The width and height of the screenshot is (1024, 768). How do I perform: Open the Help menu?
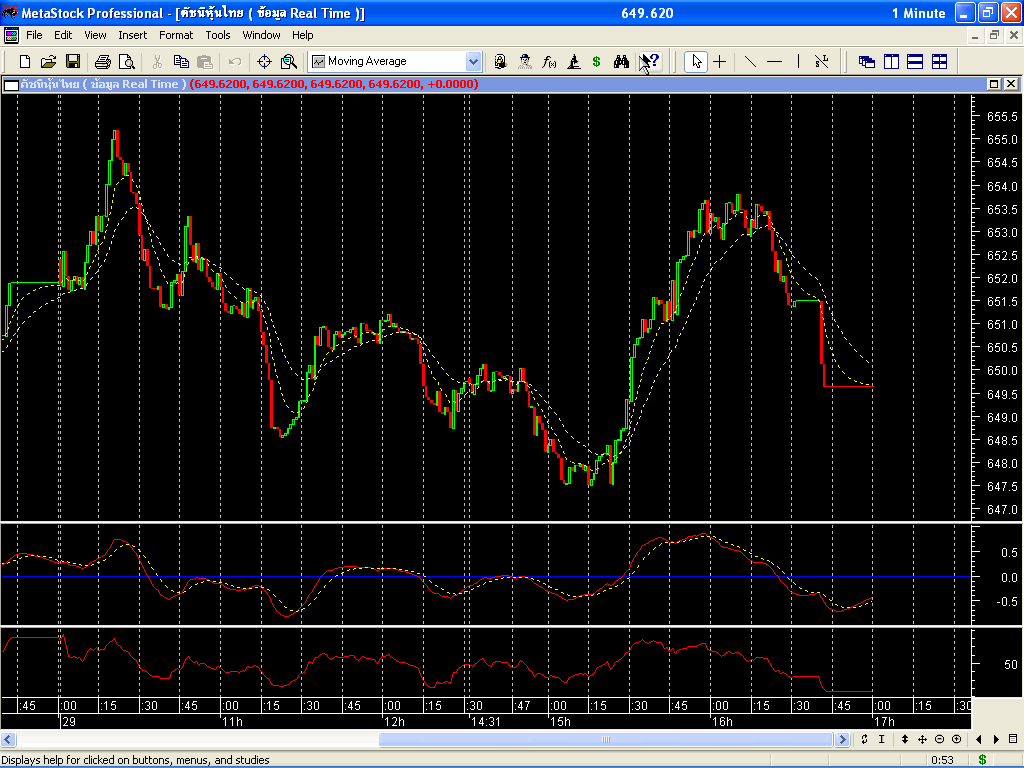(x=302, y=35)
